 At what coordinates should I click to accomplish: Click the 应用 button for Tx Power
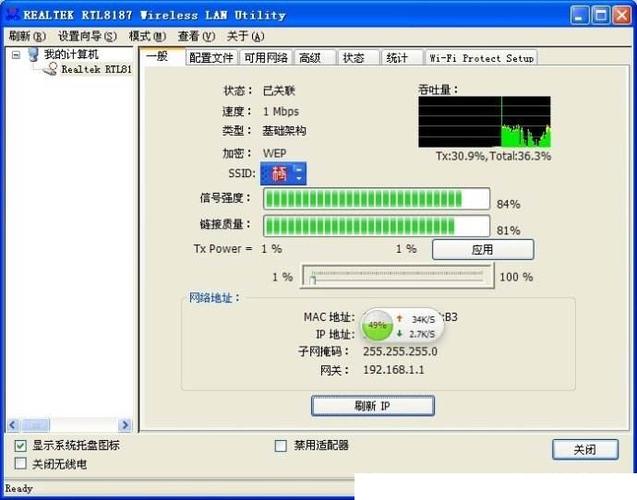pos(483,249)
